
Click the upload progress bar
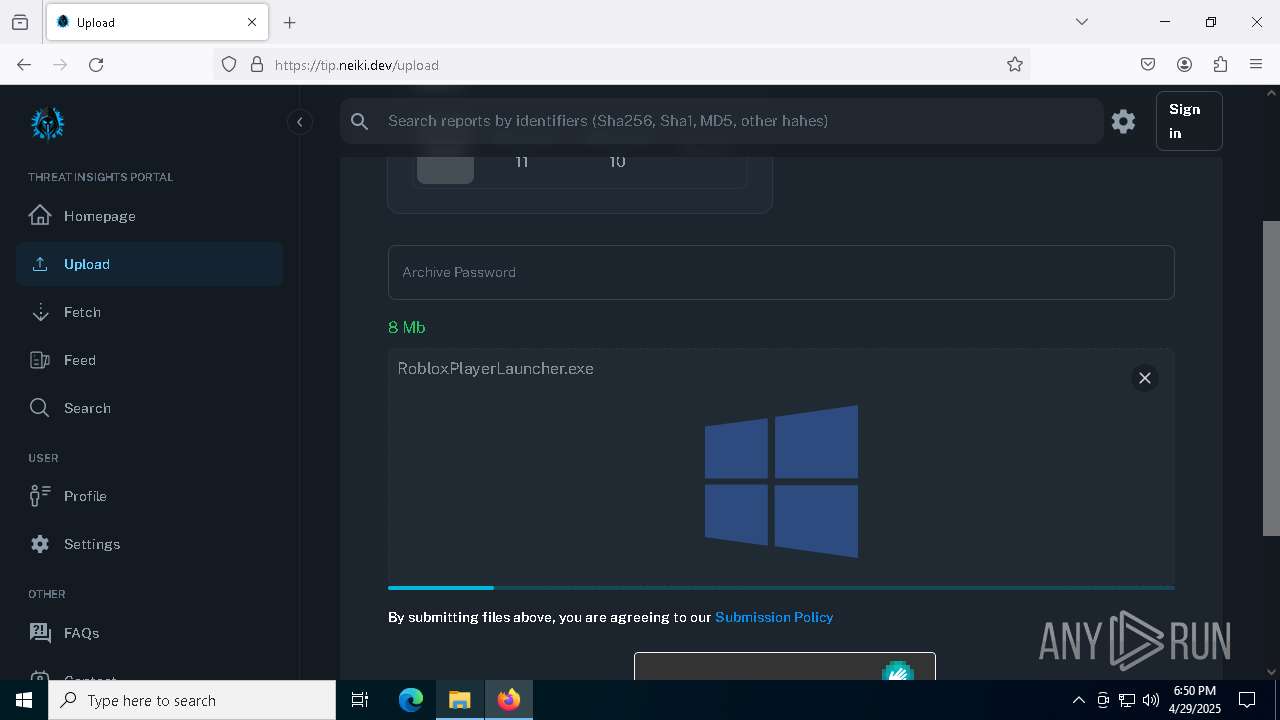[781, 588]
